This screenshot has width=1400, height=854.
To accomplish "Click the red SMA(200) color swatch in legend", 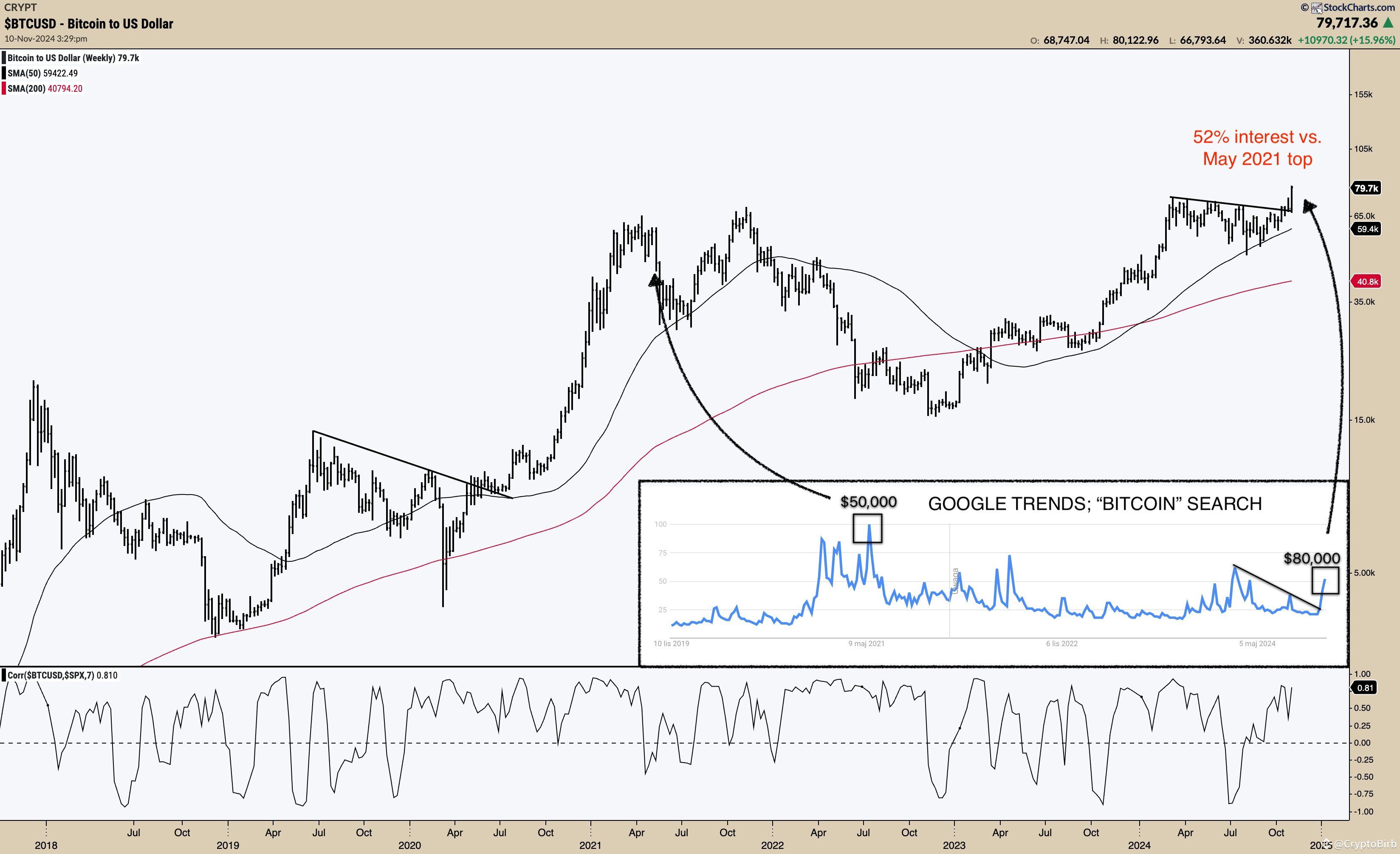I will [x=4, y=89].
